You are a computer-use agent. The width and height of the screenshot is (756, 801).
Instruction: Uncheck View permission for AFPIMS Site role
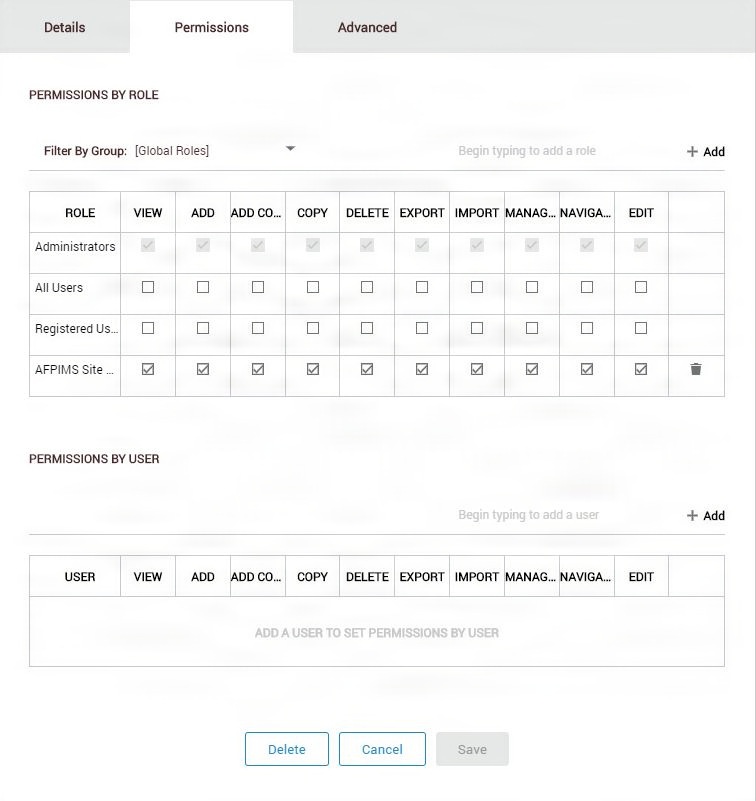(148, 369)
